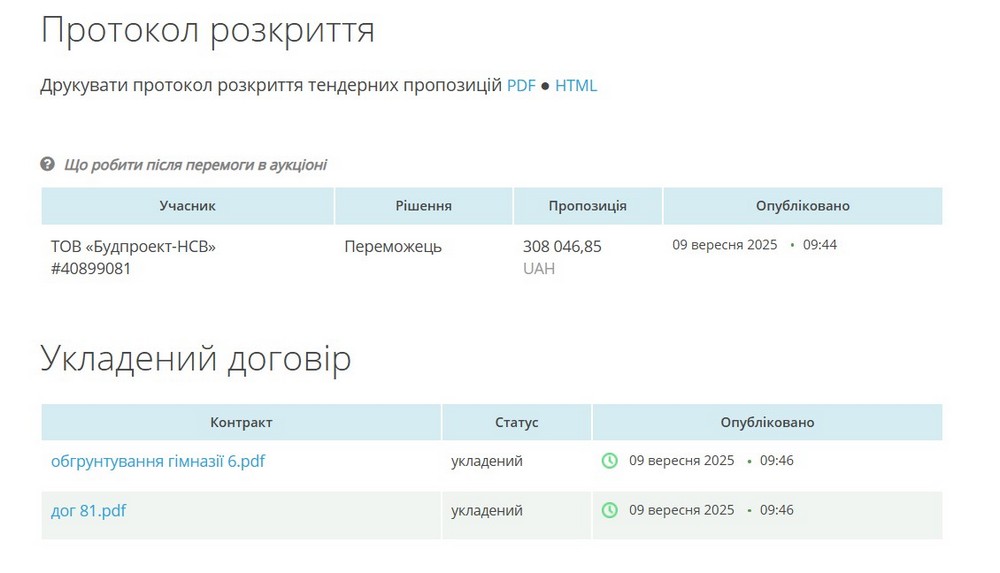Viewport: 1000px width, 573px height.
Task: Select the Статус column header
Action: (x=517, y=422)
